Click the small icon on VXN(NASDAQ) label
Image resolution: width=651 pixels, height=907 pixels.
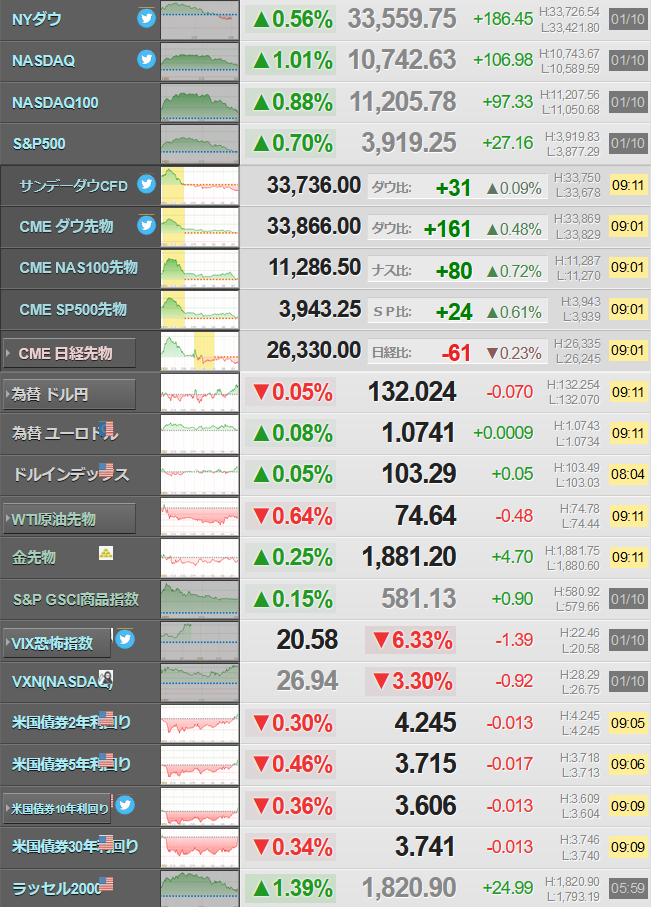(x=106, y=677)
